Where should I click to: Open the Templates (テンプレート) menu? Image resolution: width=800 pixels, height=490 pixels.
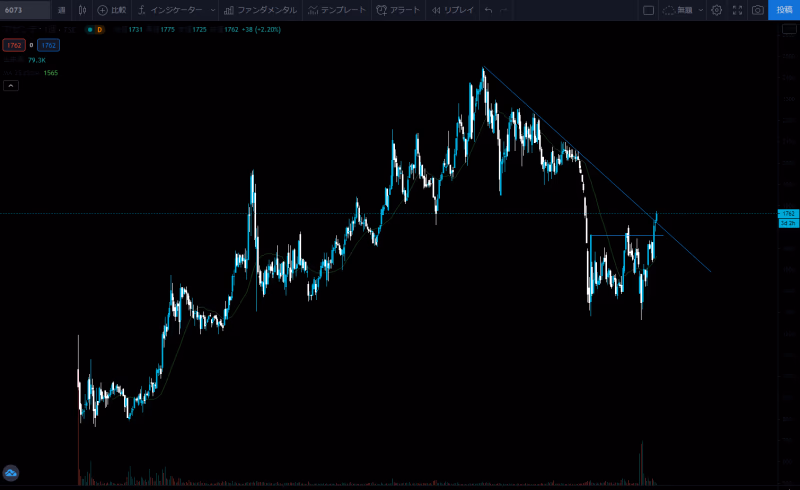[337, 10]
